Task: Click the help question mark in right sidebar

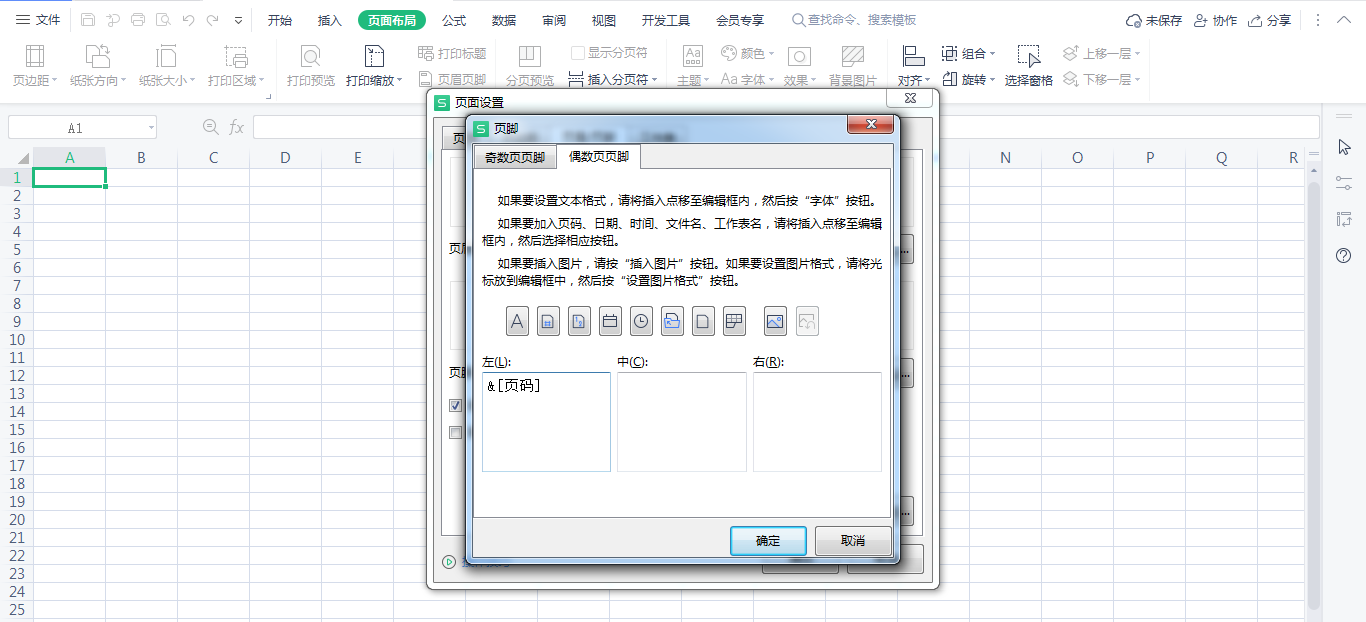Action: (x=1344, y=255)
